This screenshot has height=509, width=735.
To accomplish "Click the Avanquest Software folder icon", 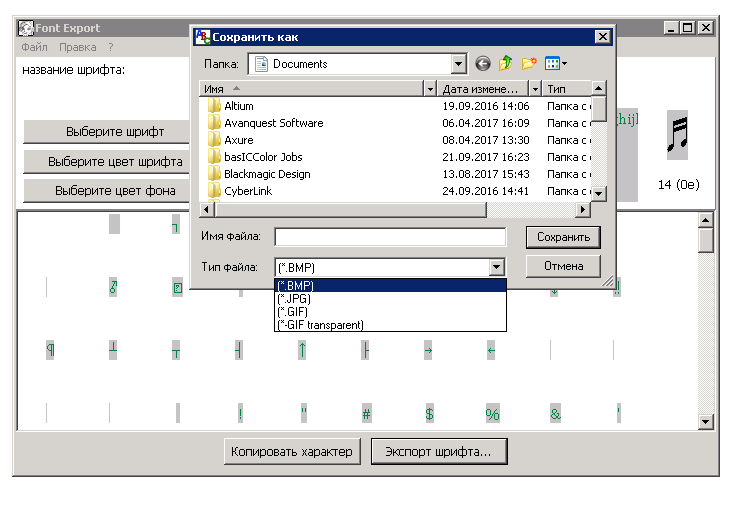I will click(214, 122).
